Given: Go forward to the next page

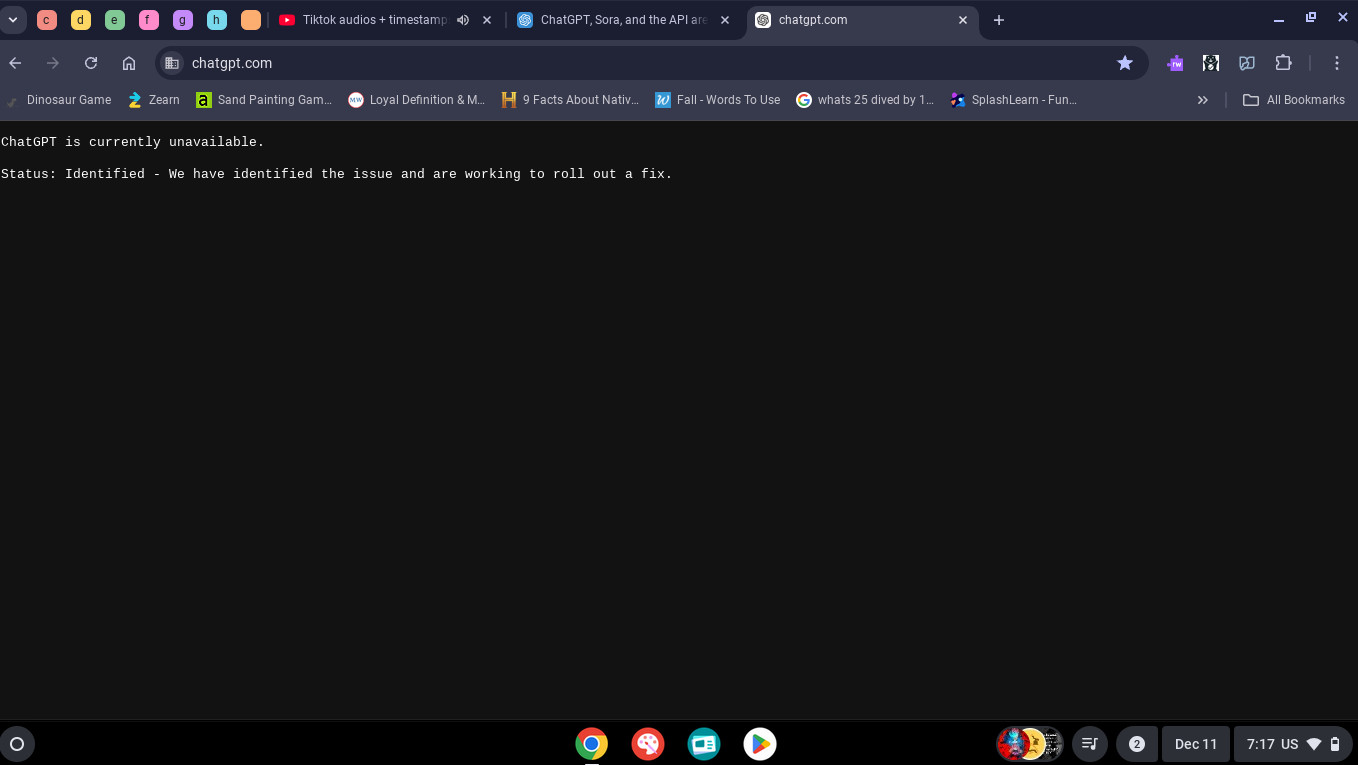Looking at the screenshot, I should pyautogui.click(x=53, y=63).
